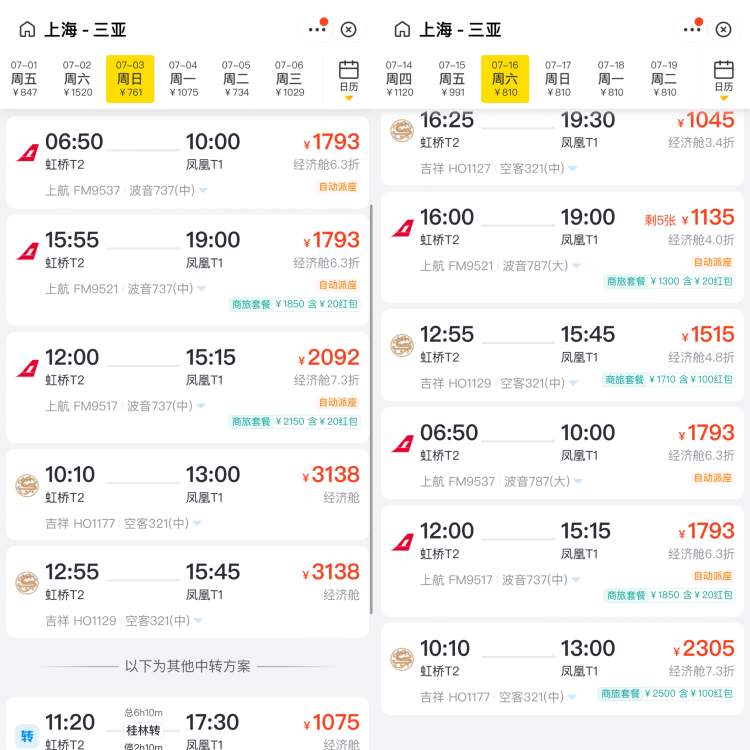The image size is (750, 750).
Task: Click Juneyao logo on HO1177 ¥3138 flight
Action: [x=27, y=486]
